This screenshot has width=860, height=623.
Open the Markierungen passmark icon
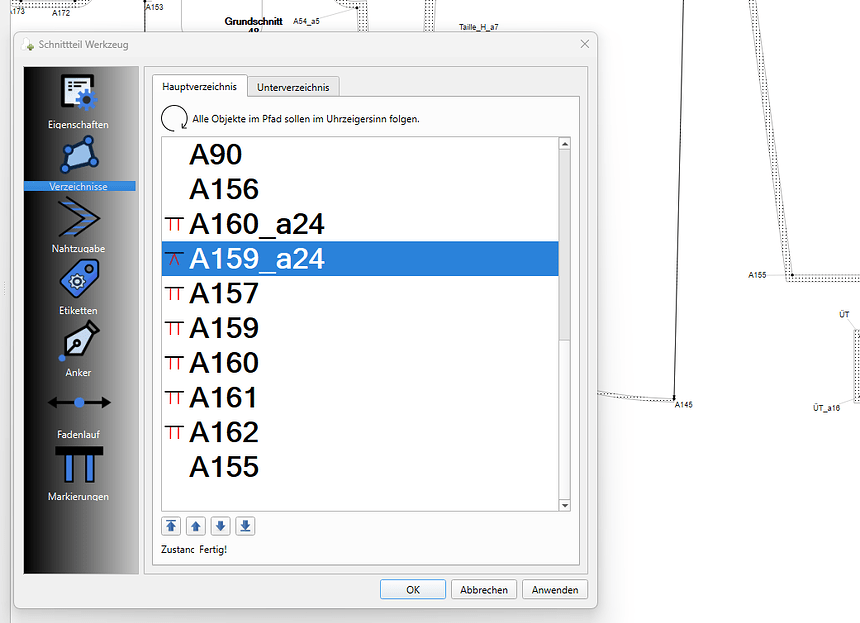tap(79, 465)
